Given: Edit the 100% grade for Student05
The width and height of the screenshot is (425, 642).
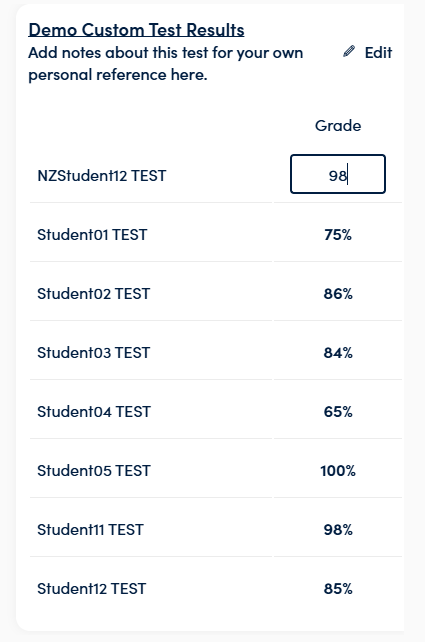Looking at the screenshot, I should pyautogui.click(x=338, y=470).
